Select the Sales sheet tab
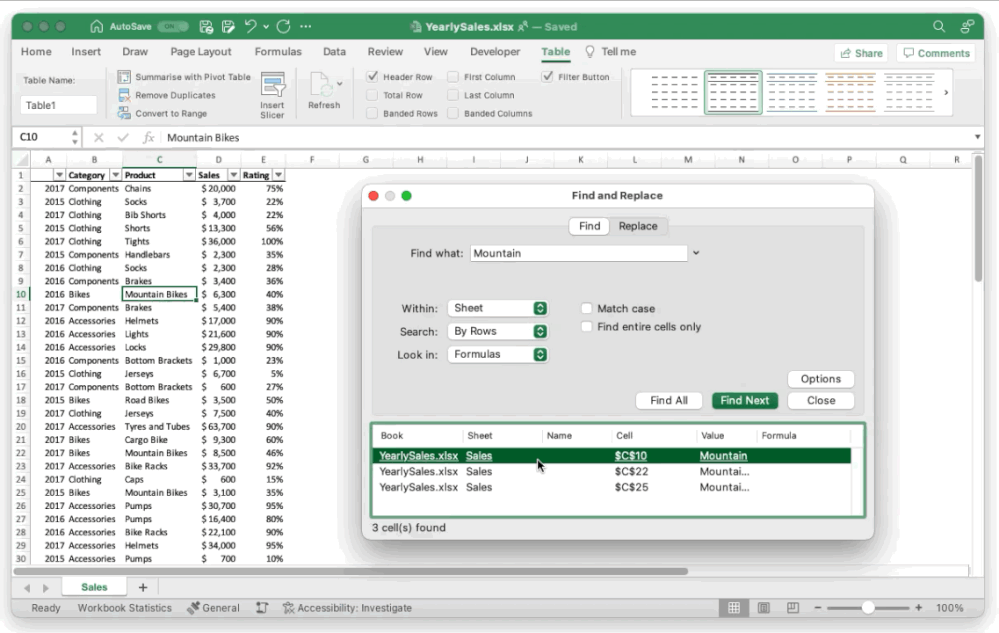 94,587
